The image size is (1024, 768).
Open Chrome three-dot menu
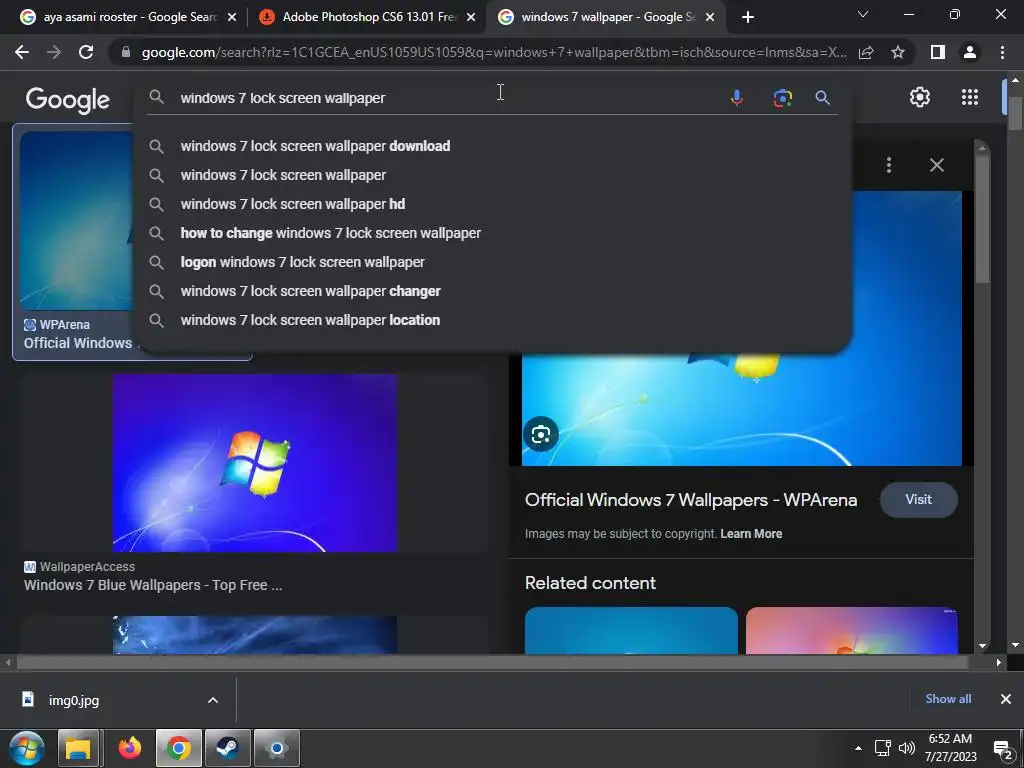click(1002, 52)
